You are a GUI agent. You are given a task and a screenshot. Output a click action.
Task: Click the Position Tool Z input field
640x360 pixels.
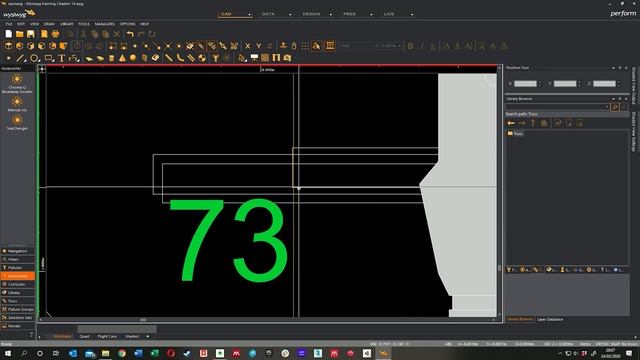(604, 84)
